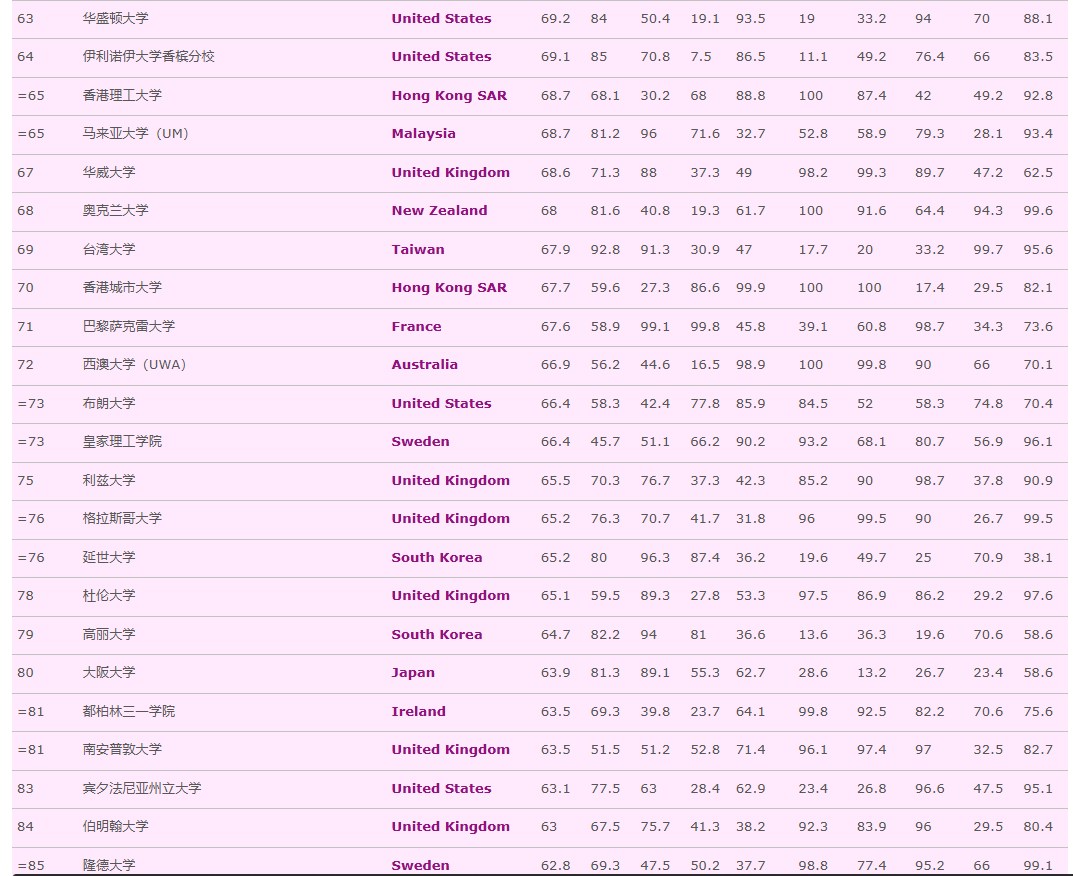Click rank 70 in first column

pos(25,287)
